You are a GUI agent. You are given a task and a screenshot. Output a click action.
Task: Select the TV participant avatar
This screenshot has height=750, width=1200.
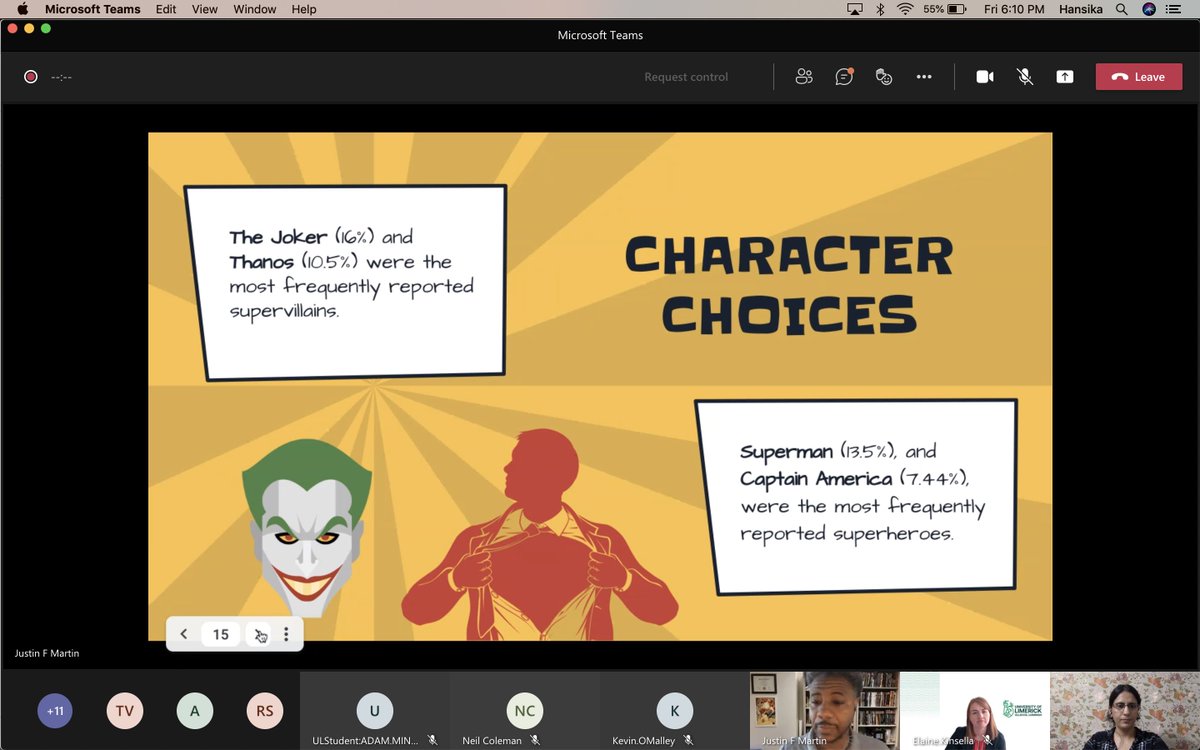coord(125,711)
